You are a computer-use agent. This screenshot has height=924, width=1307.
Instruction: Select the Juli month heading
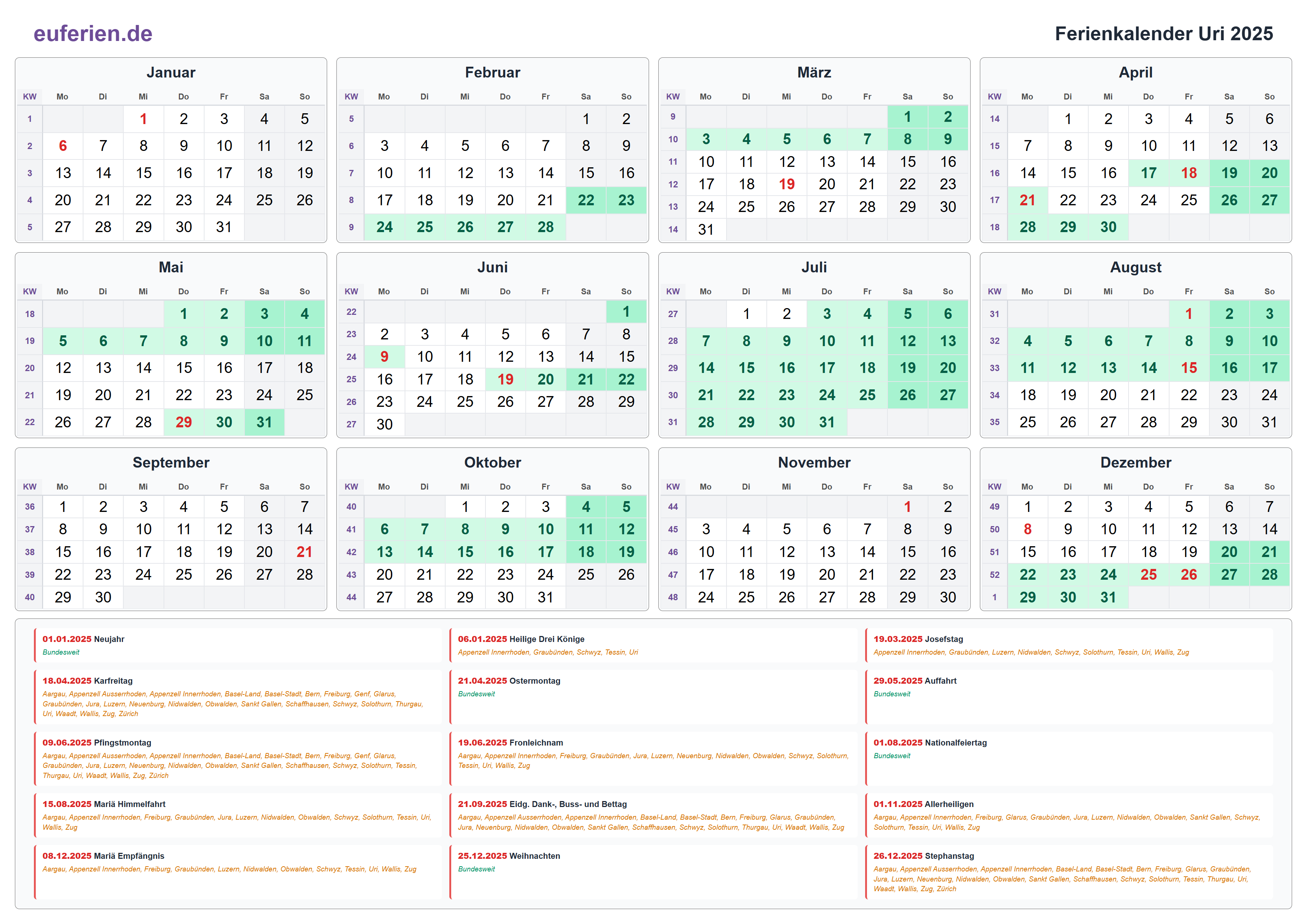pos(814,267)
